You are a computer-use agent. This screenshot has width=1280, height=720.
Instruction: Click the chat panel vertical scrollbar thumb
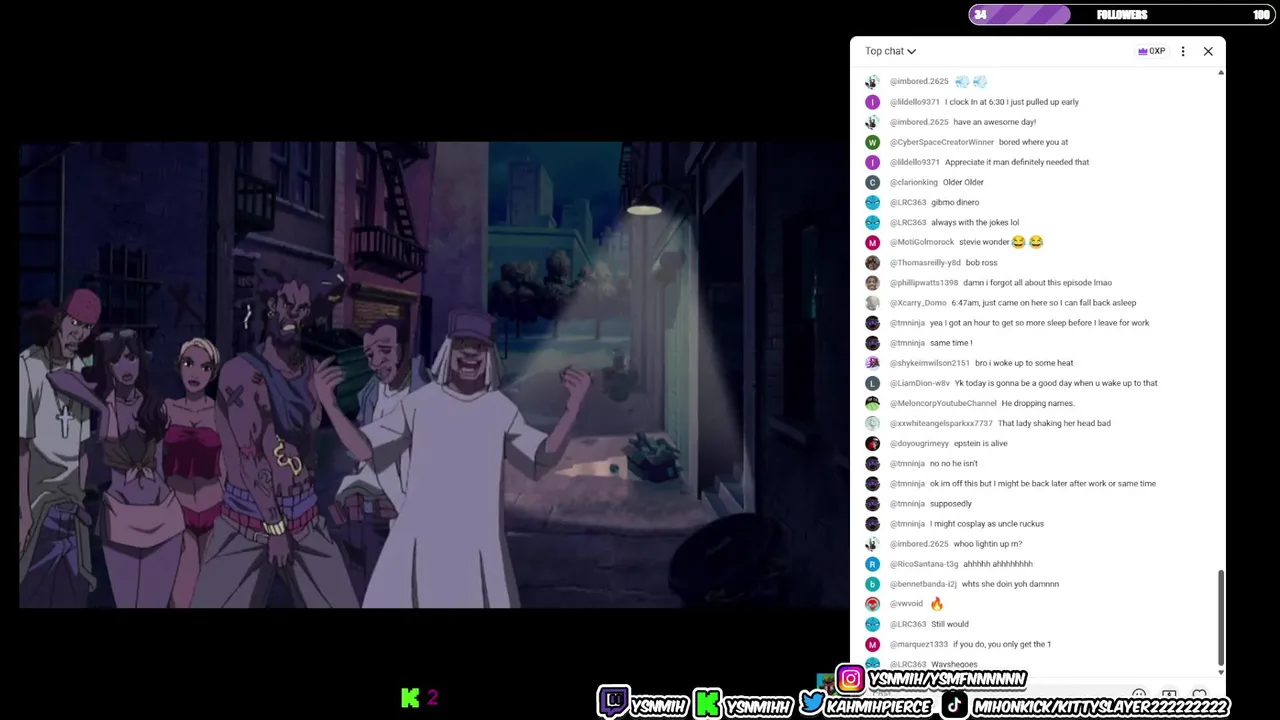(x=1220, y=617)
